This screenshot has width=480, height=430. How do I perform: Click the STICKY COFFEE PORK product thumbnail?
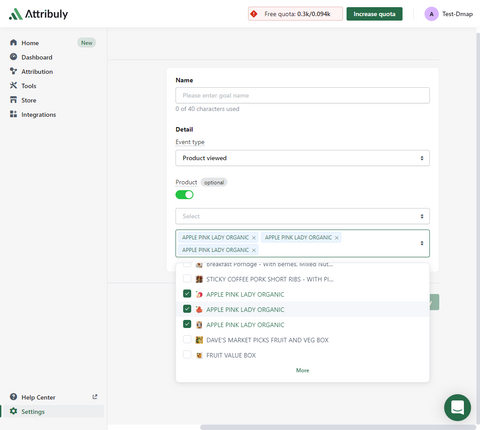(199, 279)
